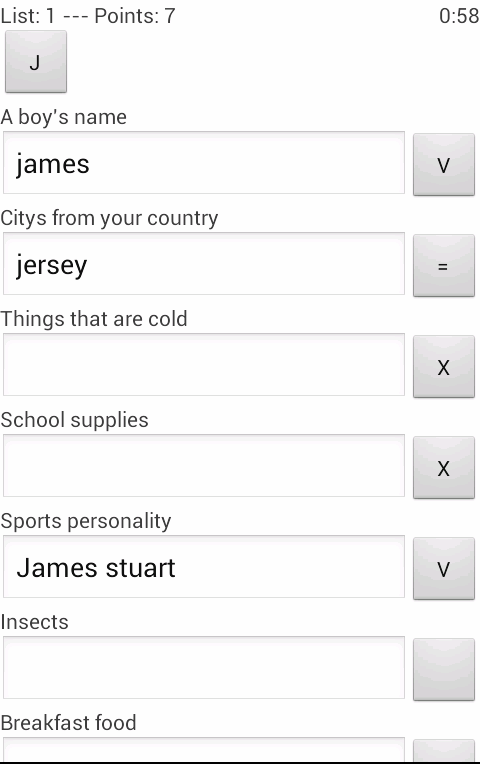Edit the boy's name field containing james
Image resolution: width=480 pixels, height=764 pixels.
[204, 163]
